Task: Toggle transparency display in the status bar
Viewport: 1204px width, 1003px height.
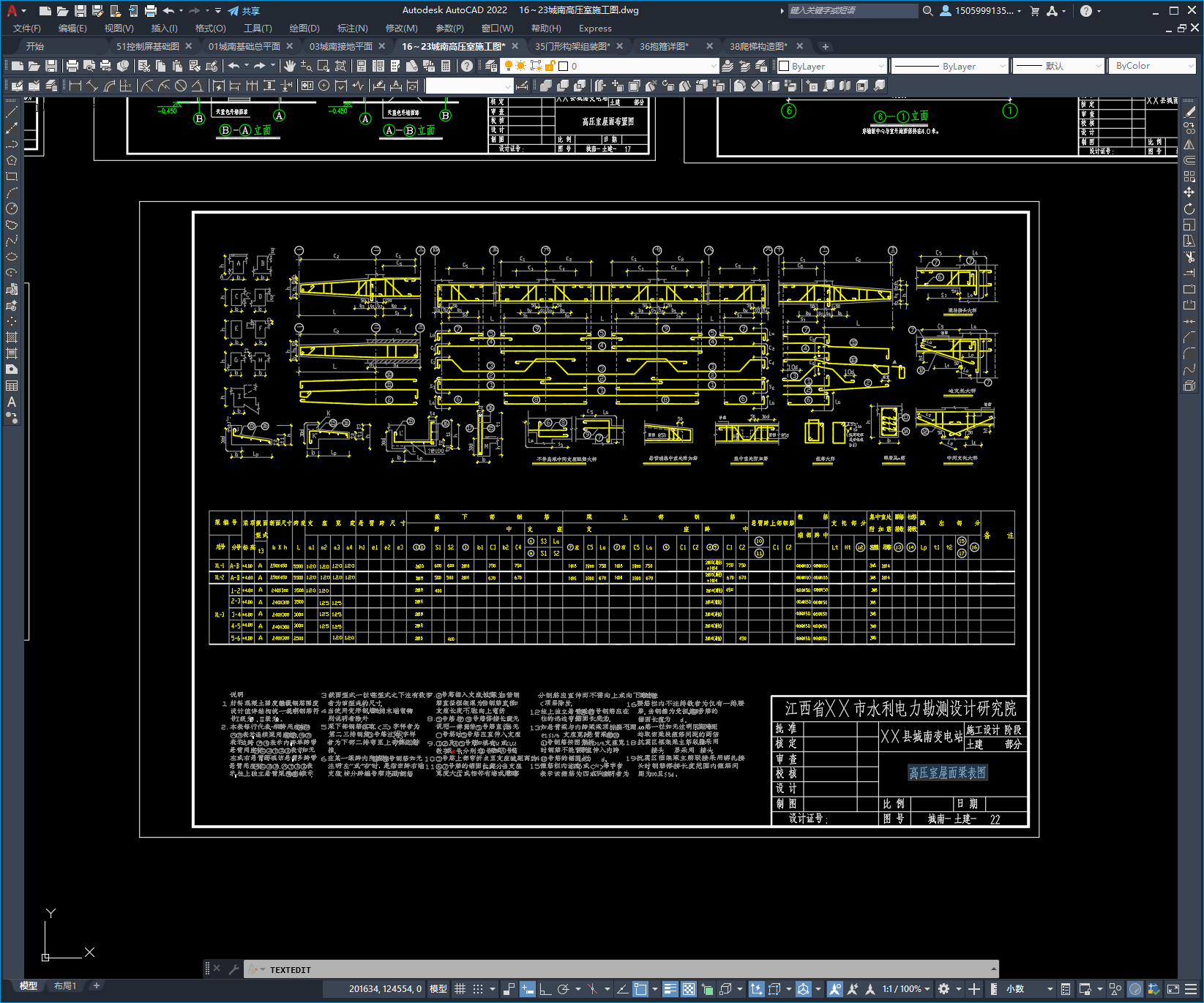Action: click(x=689, y=989)
